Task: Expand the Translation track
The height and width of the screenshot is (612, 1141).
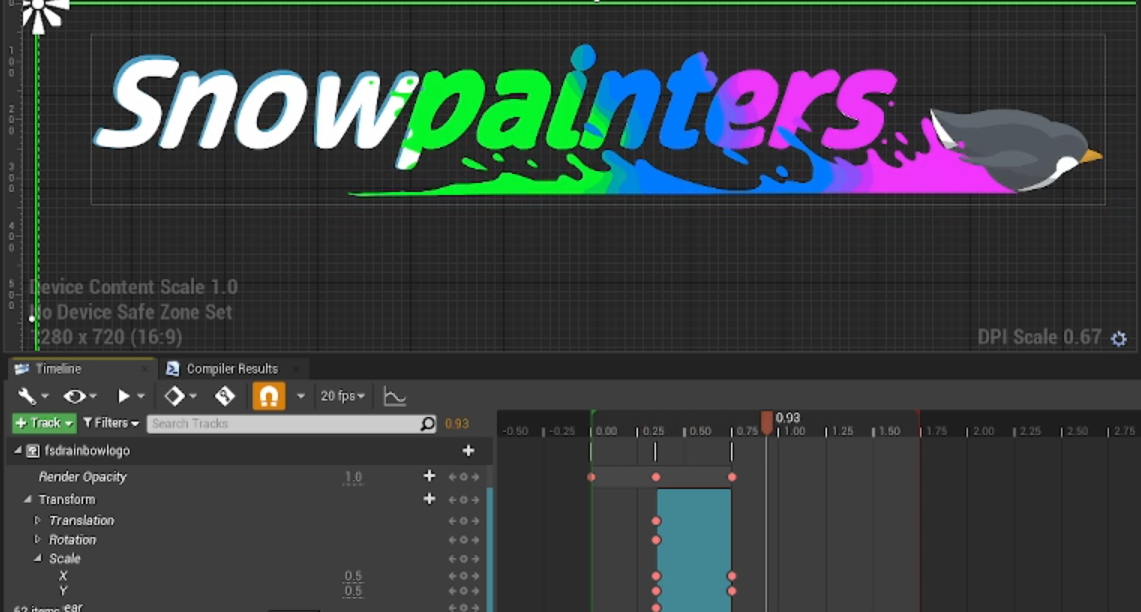Action: 38,521
